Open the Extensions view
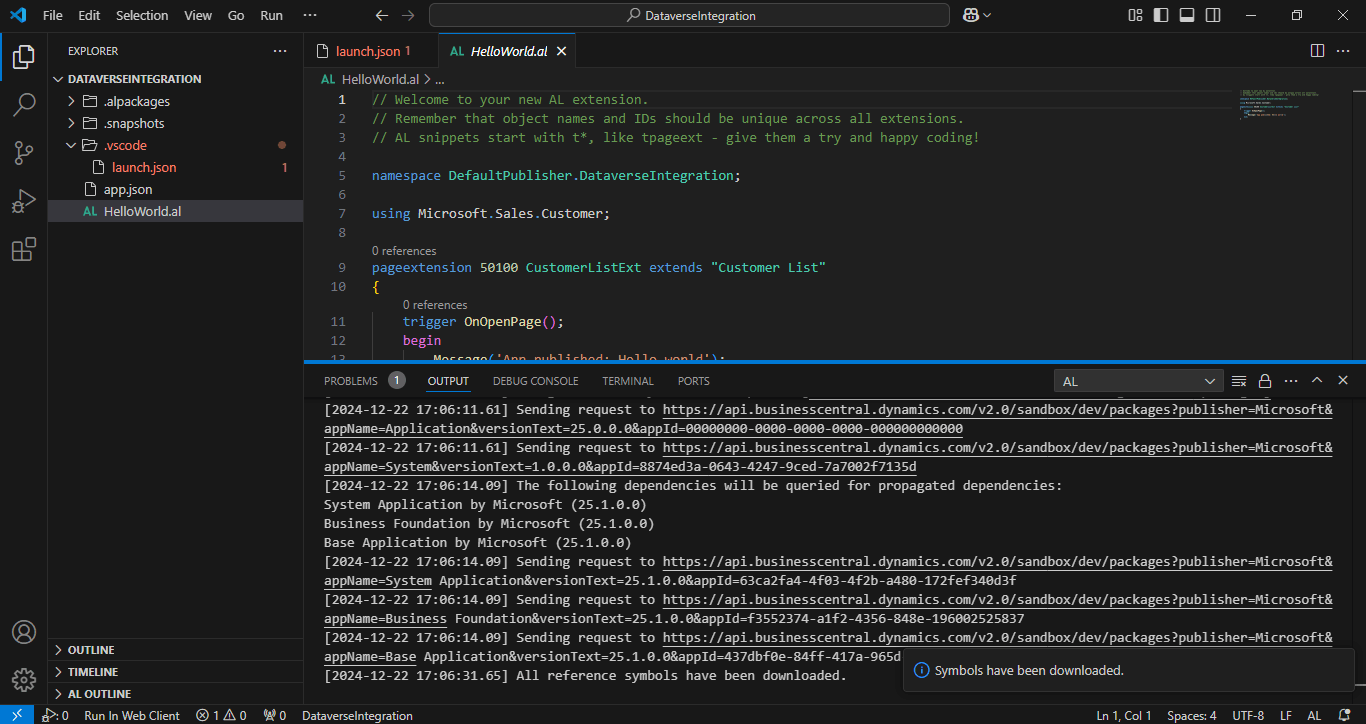The image size is (1366, 724). pos(24,250)
